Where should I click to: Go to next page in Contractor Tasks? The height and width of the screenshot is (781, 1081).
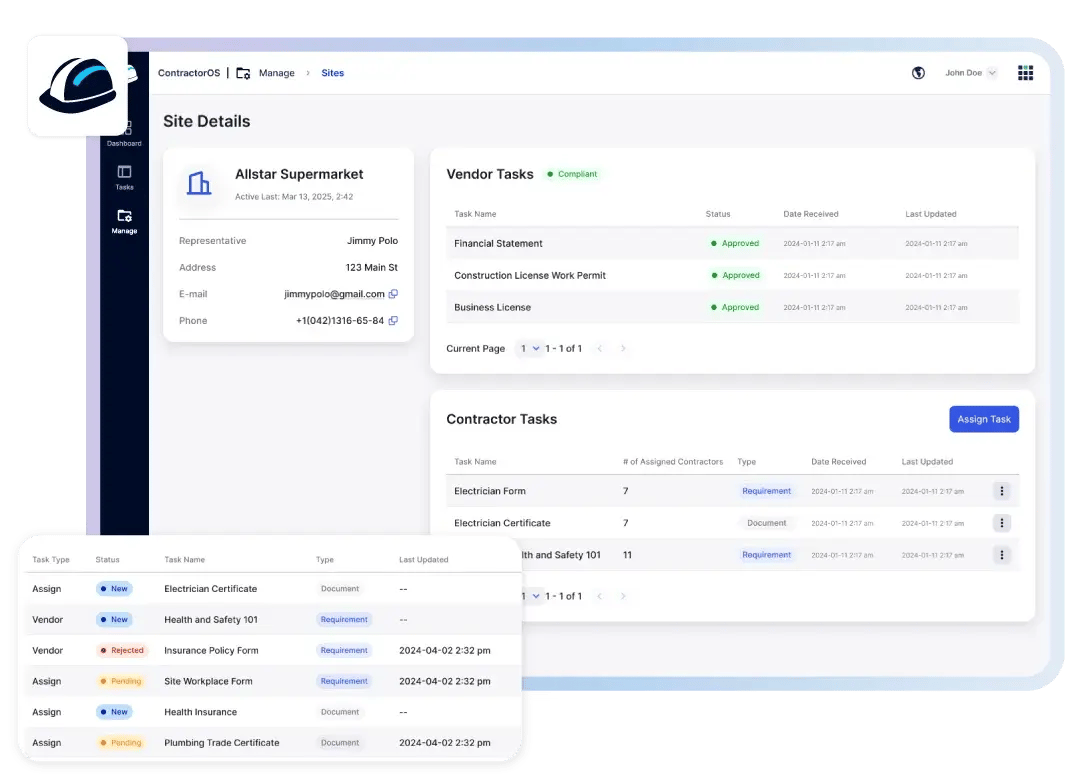623,596
